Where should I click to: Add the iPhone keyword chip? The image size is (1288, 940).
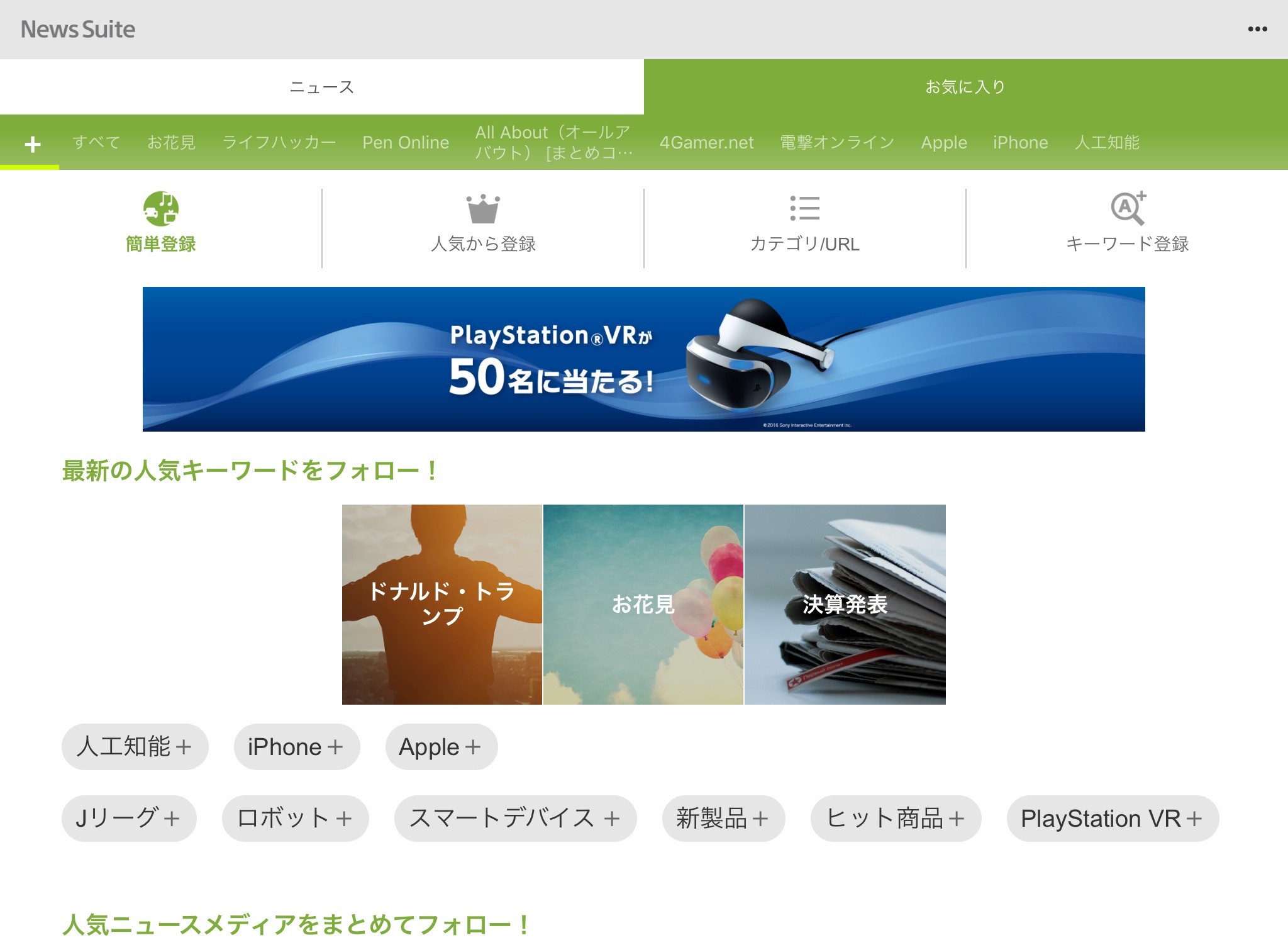[296, 747]
